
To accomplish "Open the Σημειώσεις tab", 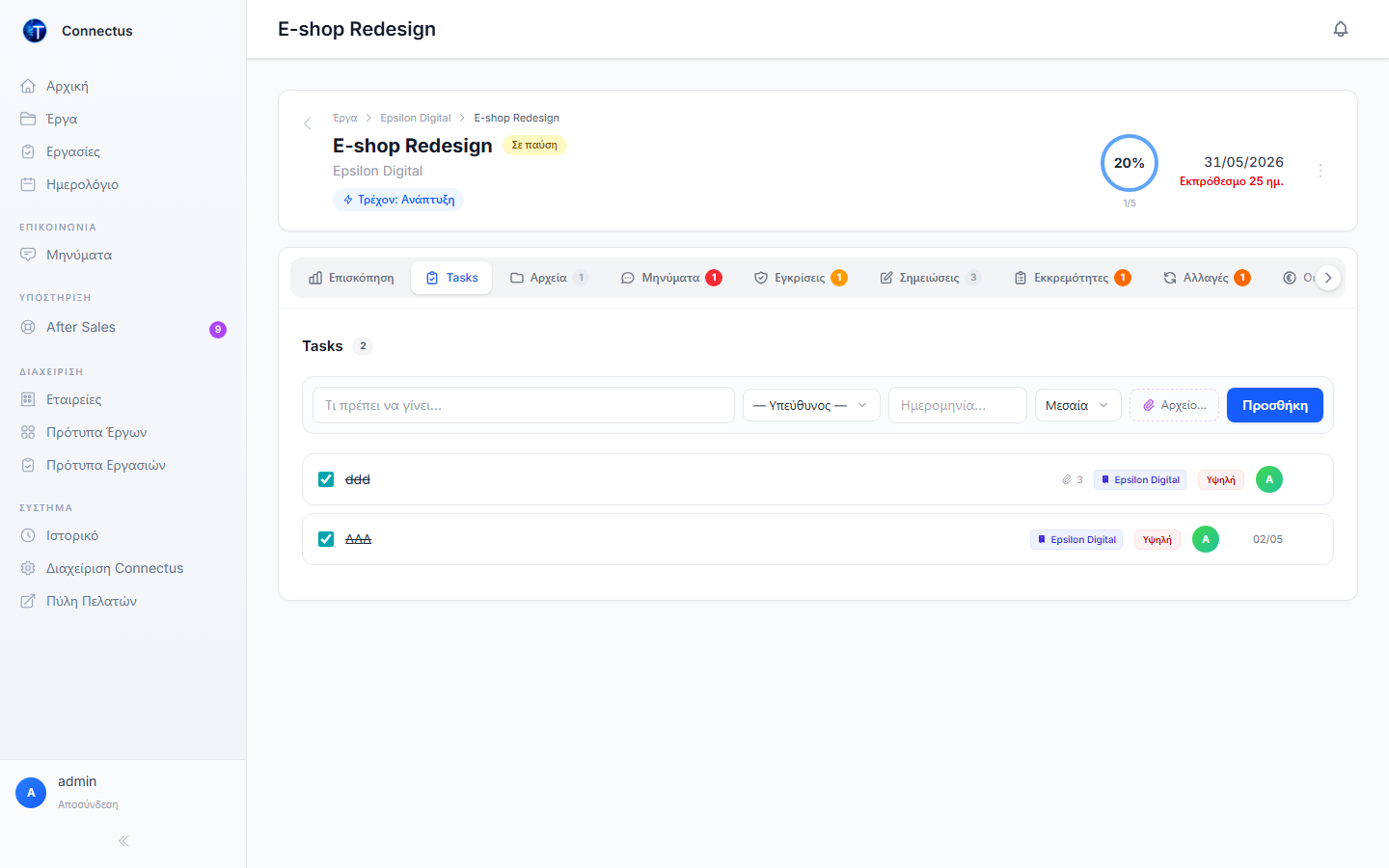I will [930, 278].
